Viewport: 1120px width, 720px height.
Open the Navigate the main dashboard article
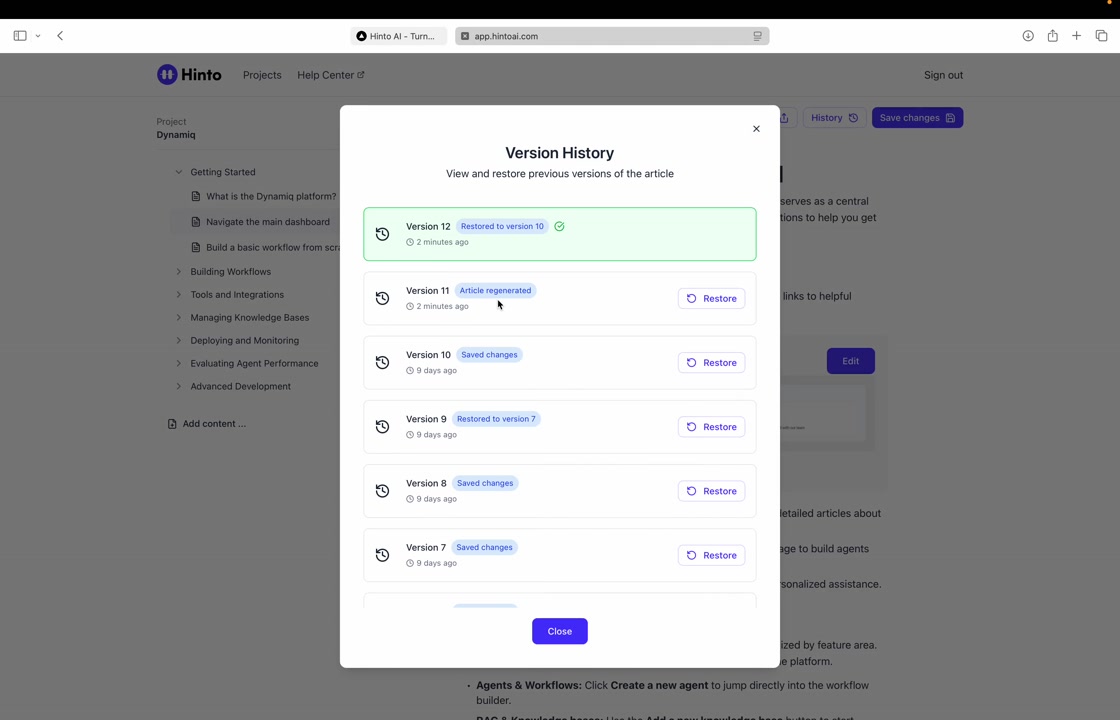click(267, 222)
